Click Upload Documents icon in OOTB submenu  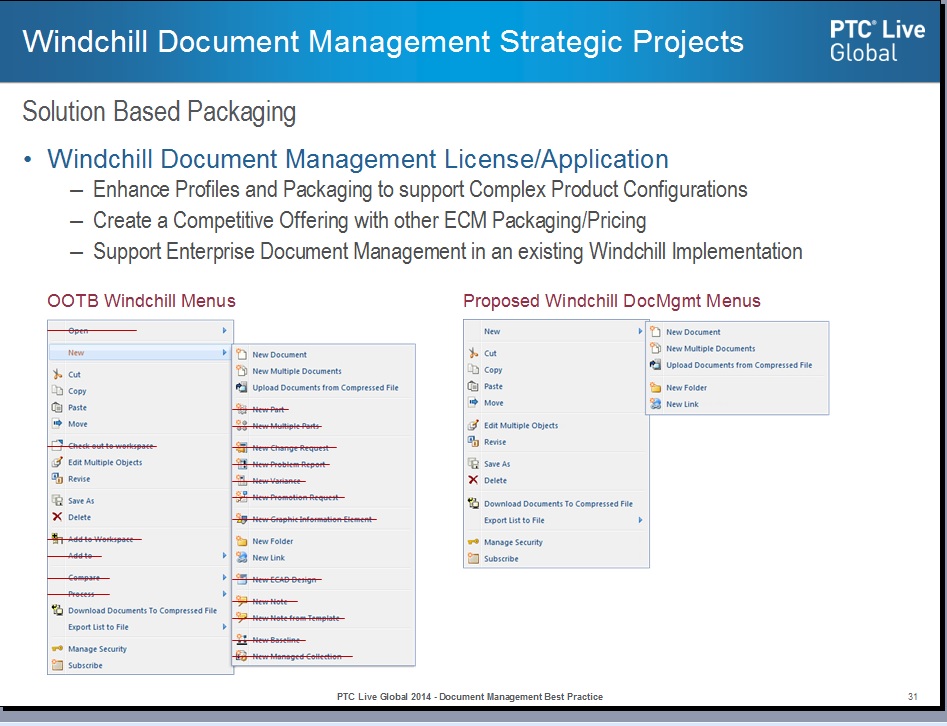(x=242, y=387)
